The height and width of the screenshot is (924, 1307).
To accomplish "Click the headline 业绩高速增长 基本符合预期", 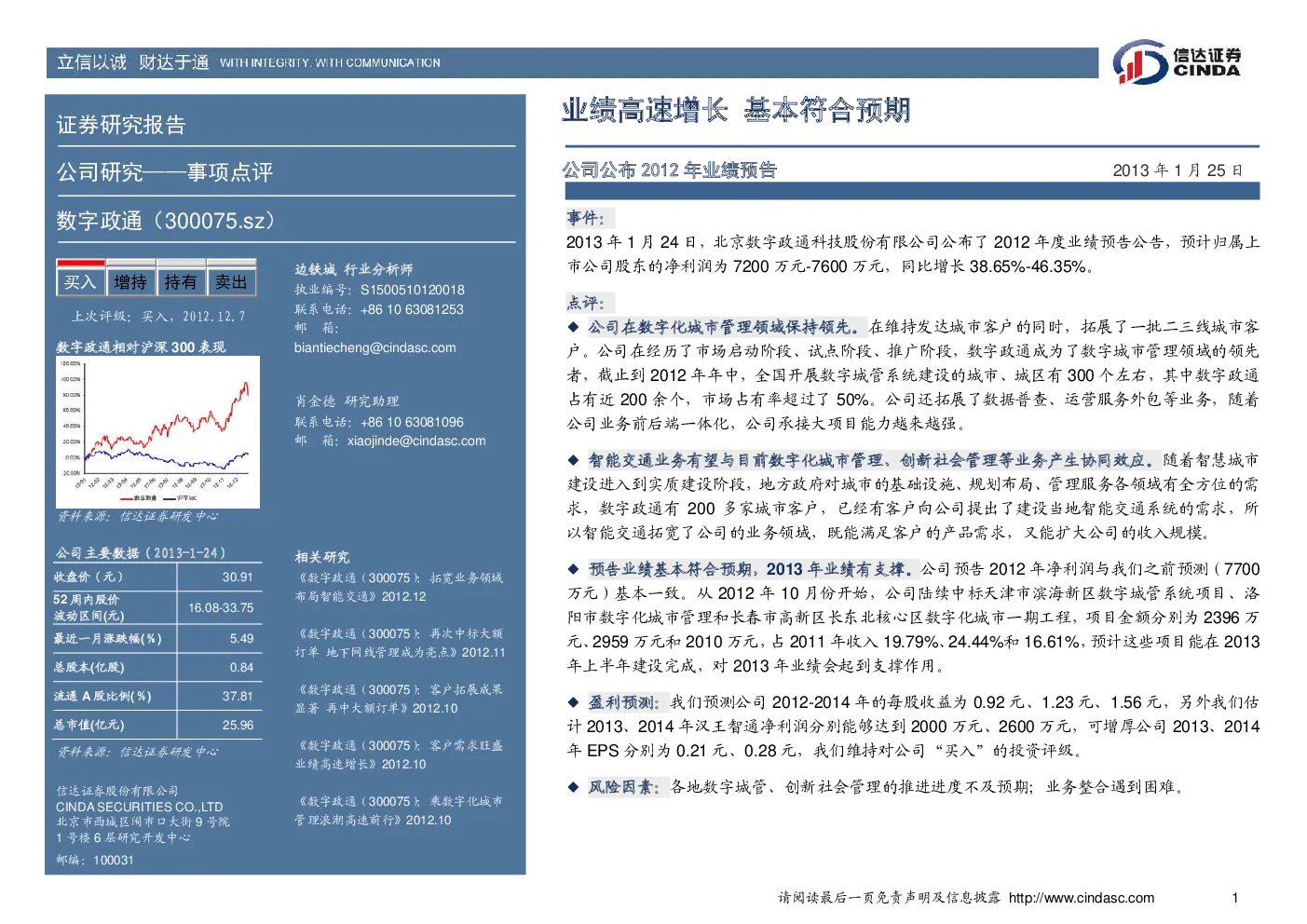I will [736, 111].
